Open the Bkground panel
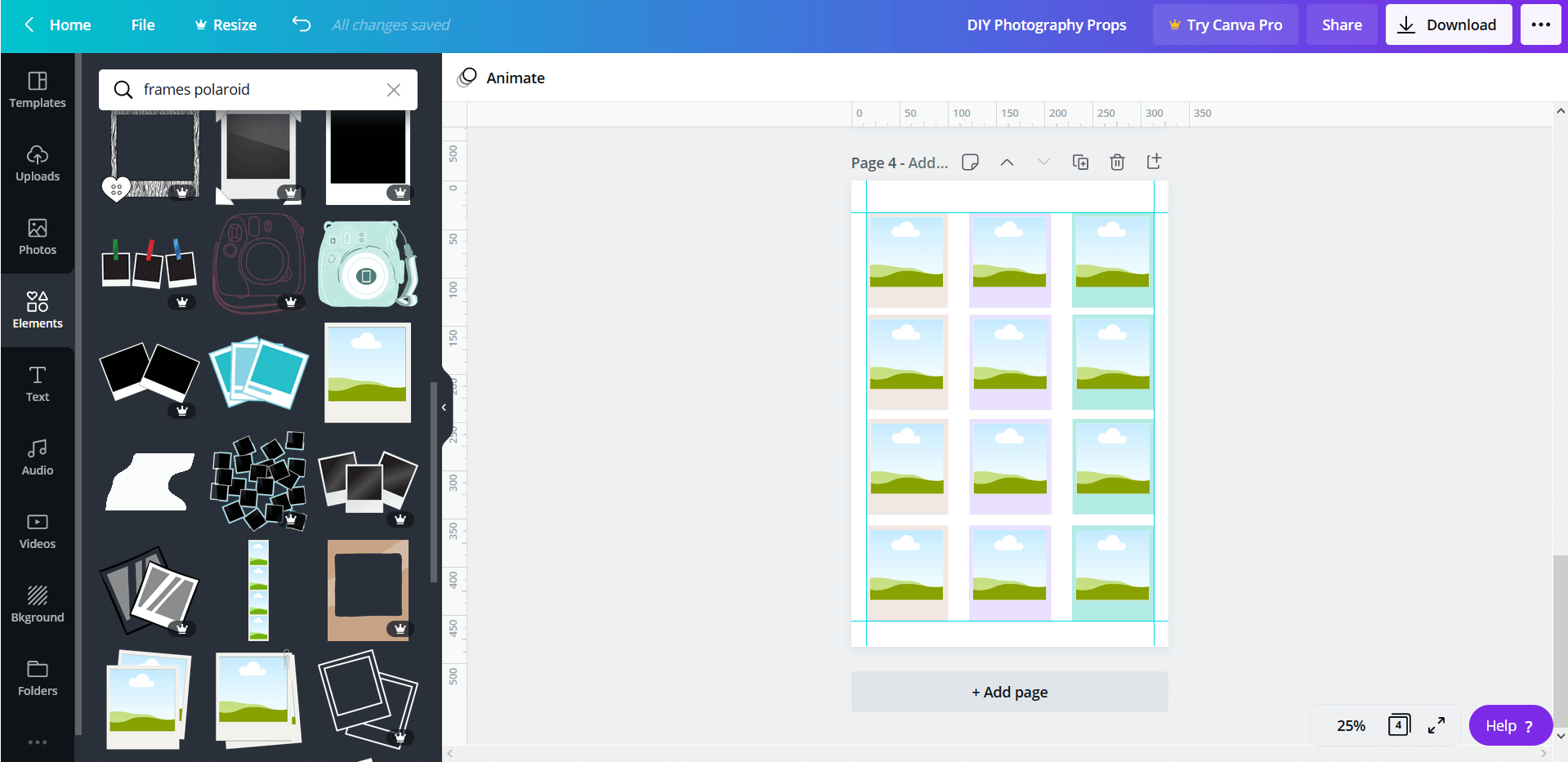The width and height of the screenshot is (1568, 762). tap(38, 603)
